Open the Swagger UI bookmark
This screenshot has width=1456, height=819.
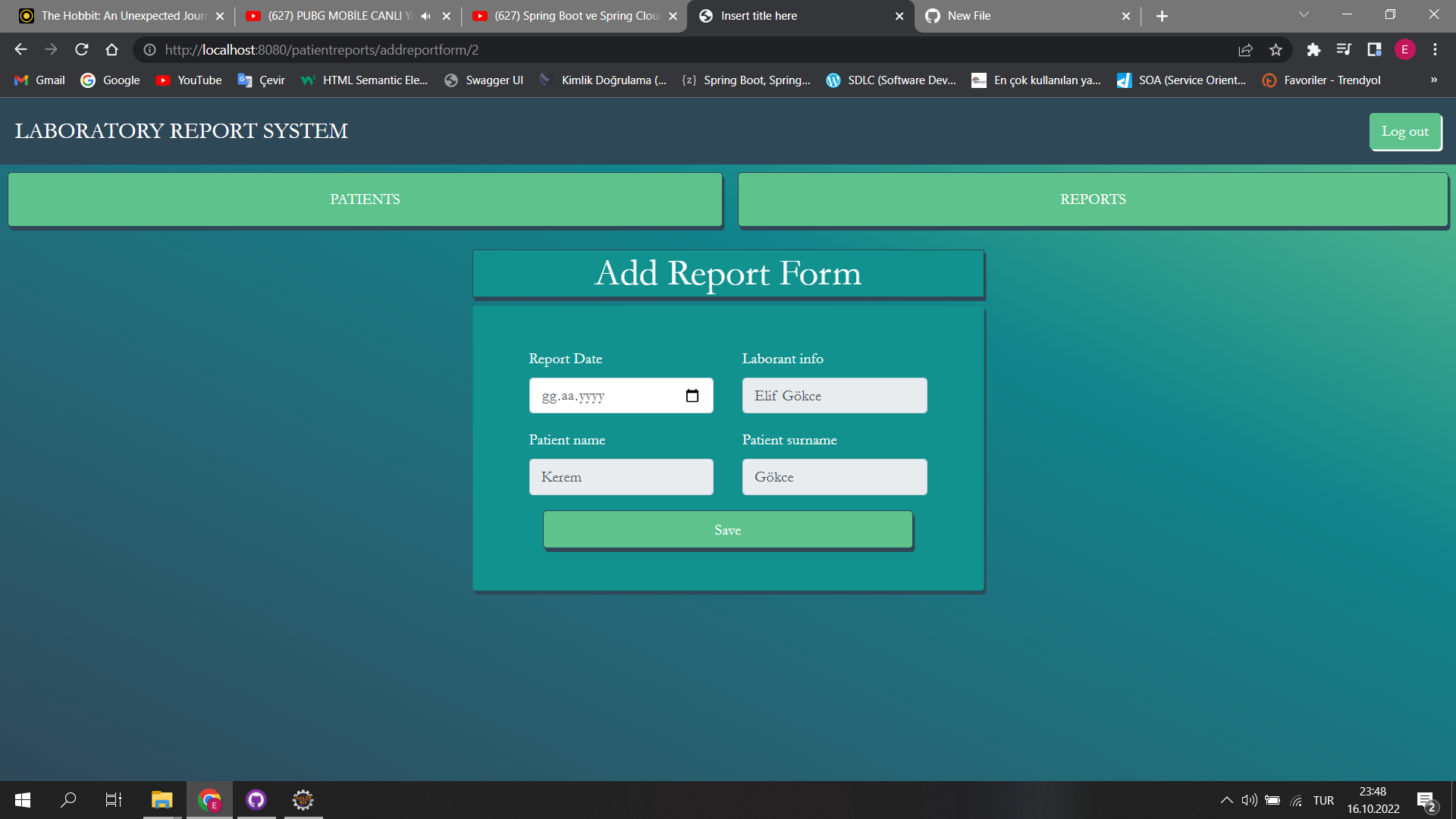[x=484, y=80]
